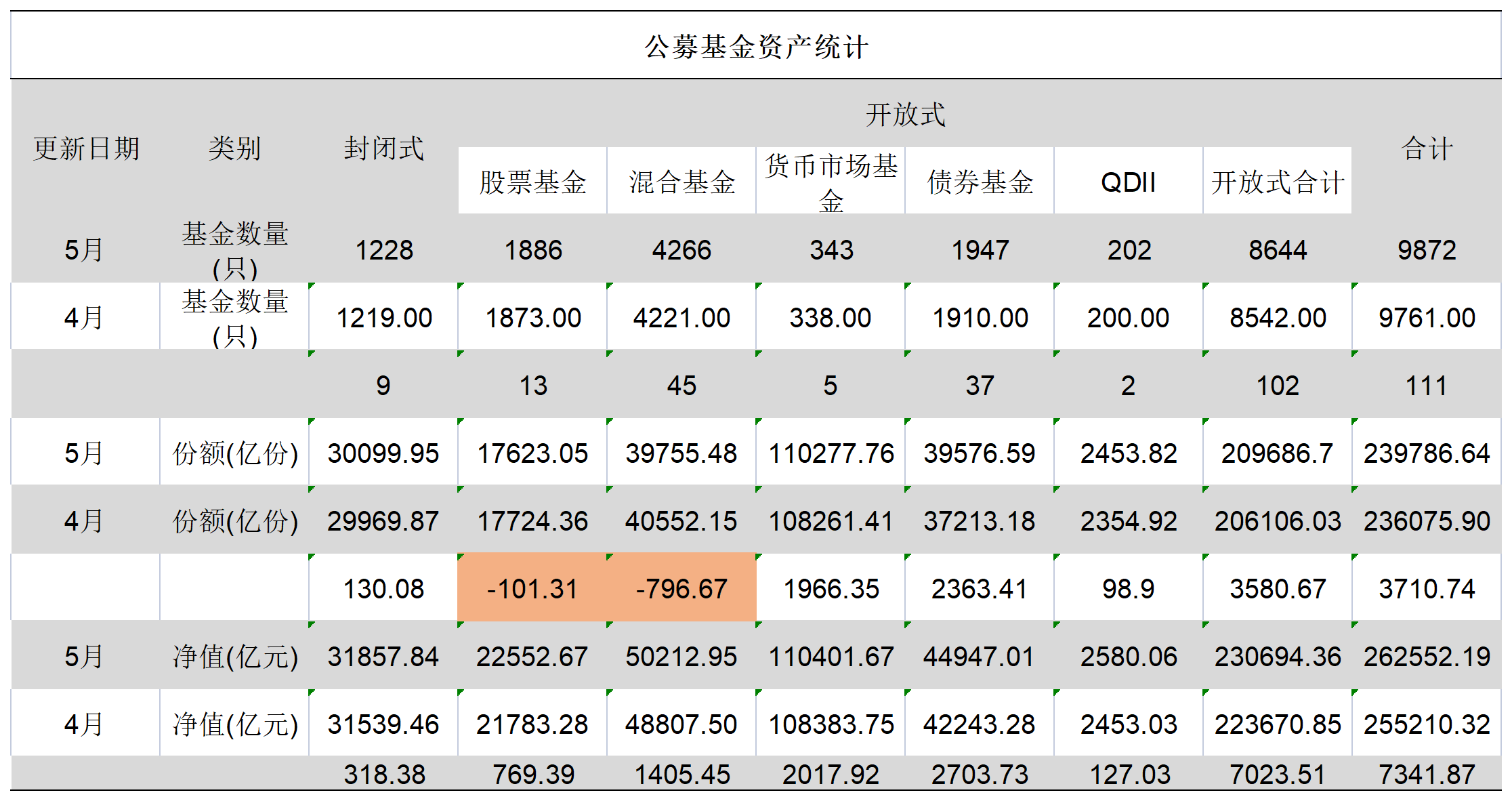This screenshot has width=1512, height=801.
Task: Select the 封闭式 header cell
Action: (x=383, y=148)
